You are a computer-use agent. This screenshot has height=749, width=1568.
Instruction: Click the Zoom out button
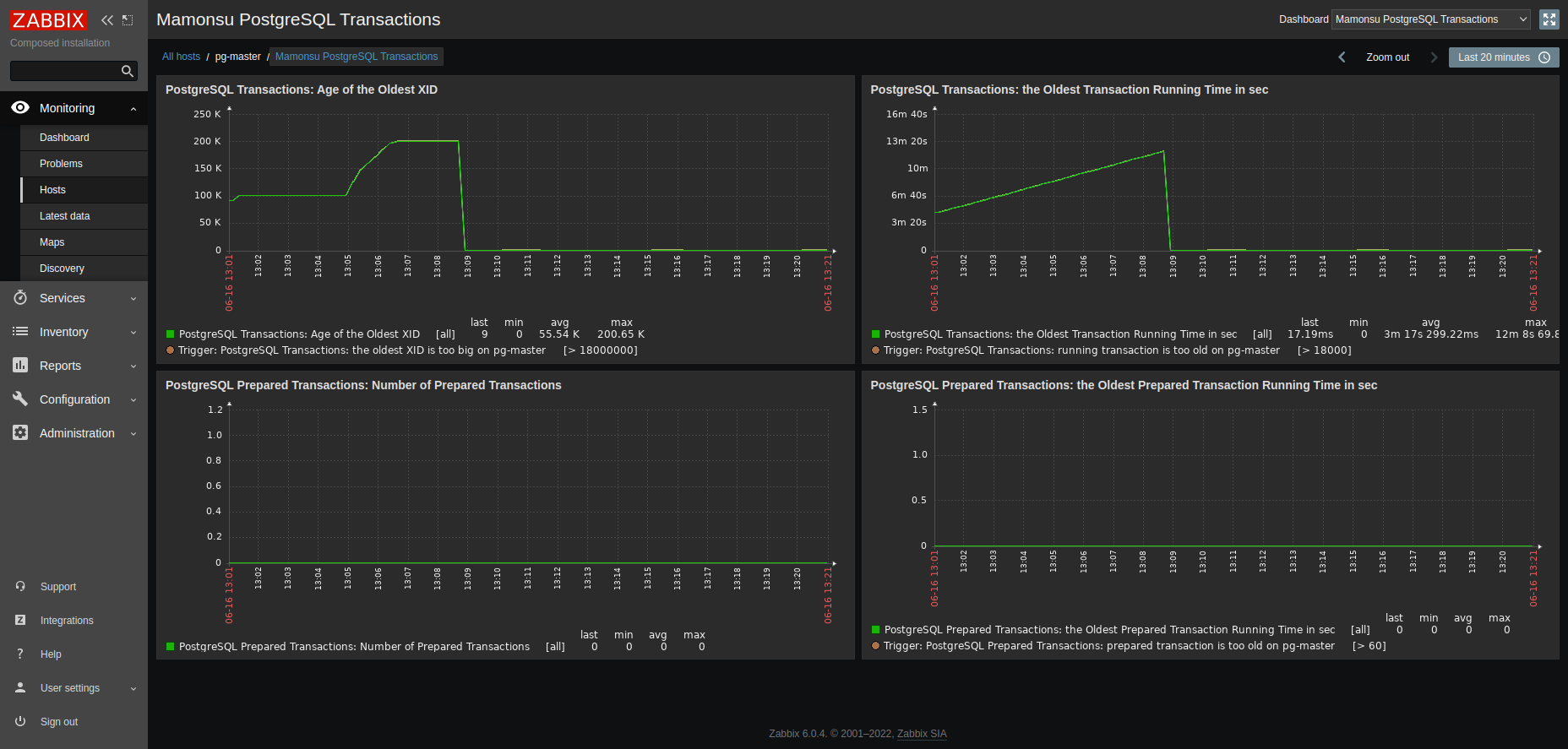(x=1387, y=57)
